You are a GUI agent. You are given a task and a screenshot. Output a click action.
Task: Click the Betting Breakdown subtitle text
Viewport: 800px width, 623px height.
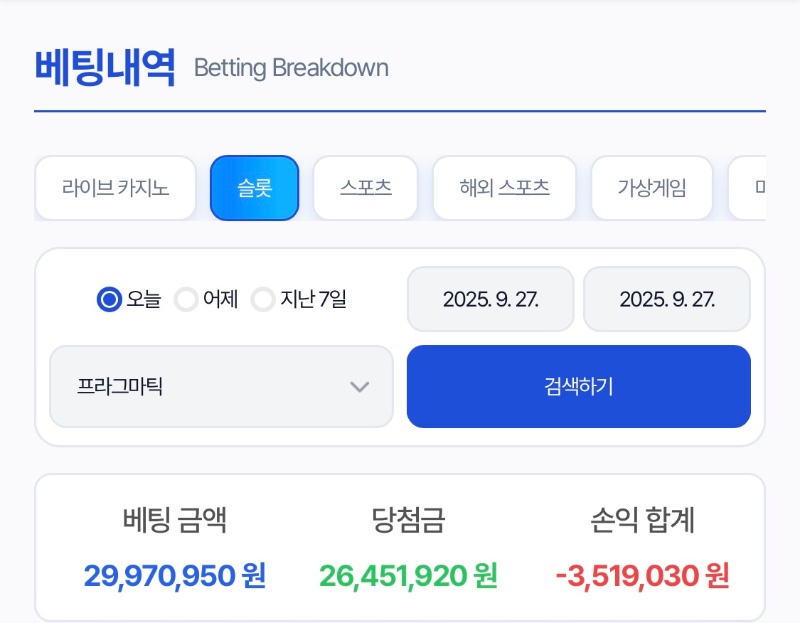[x=291, y=68]
